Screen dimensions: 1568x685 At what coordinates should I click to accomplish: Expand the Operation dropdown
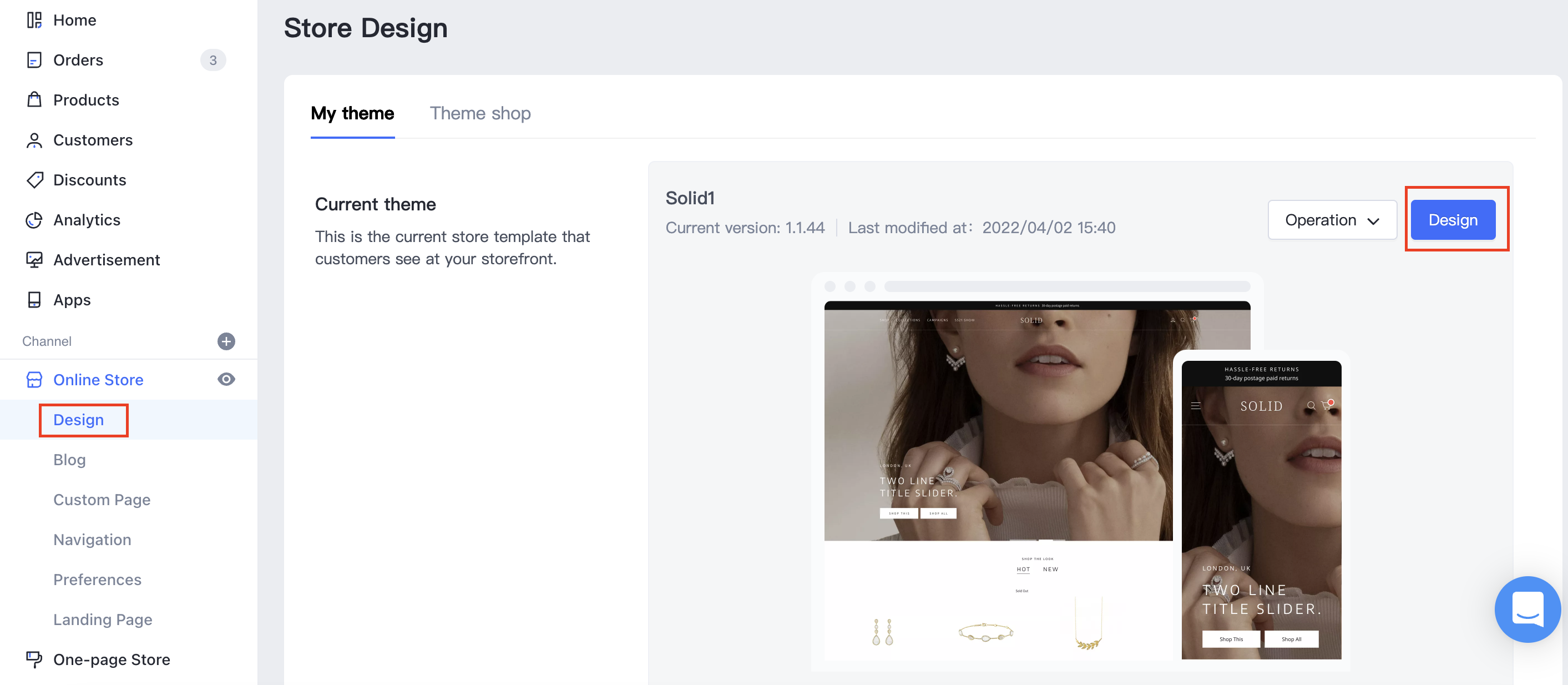pos(1331,220)
